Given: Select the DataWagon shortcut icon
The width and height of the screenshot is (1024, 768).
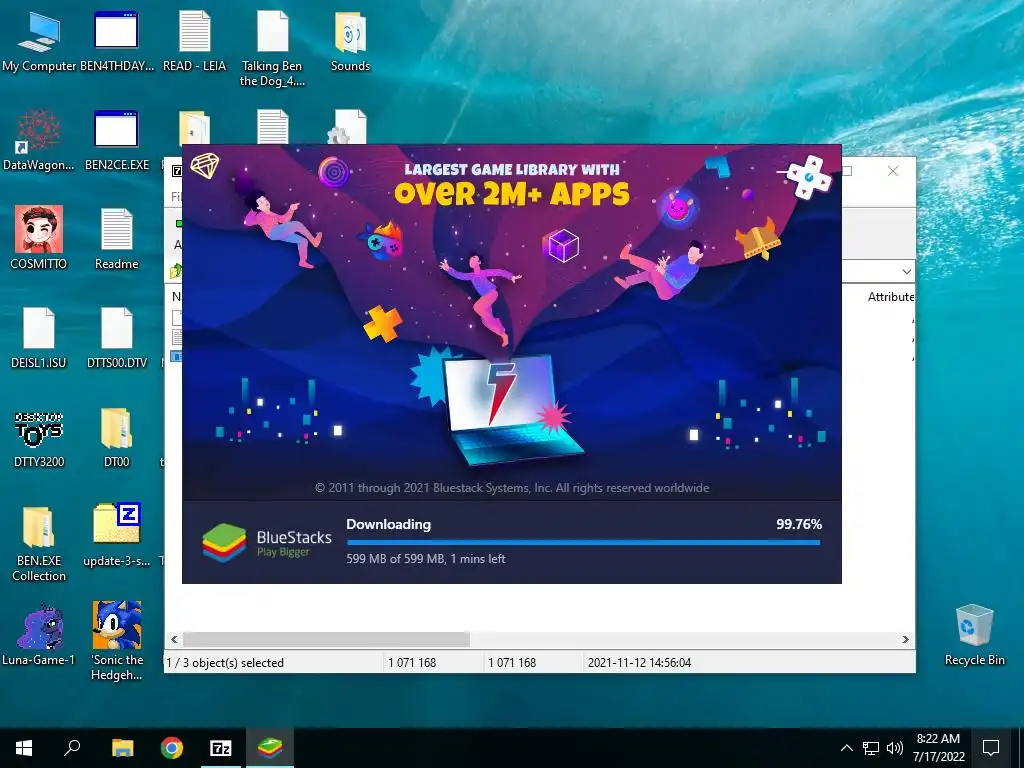Looking at the screenshot, I should pos(39,140).
